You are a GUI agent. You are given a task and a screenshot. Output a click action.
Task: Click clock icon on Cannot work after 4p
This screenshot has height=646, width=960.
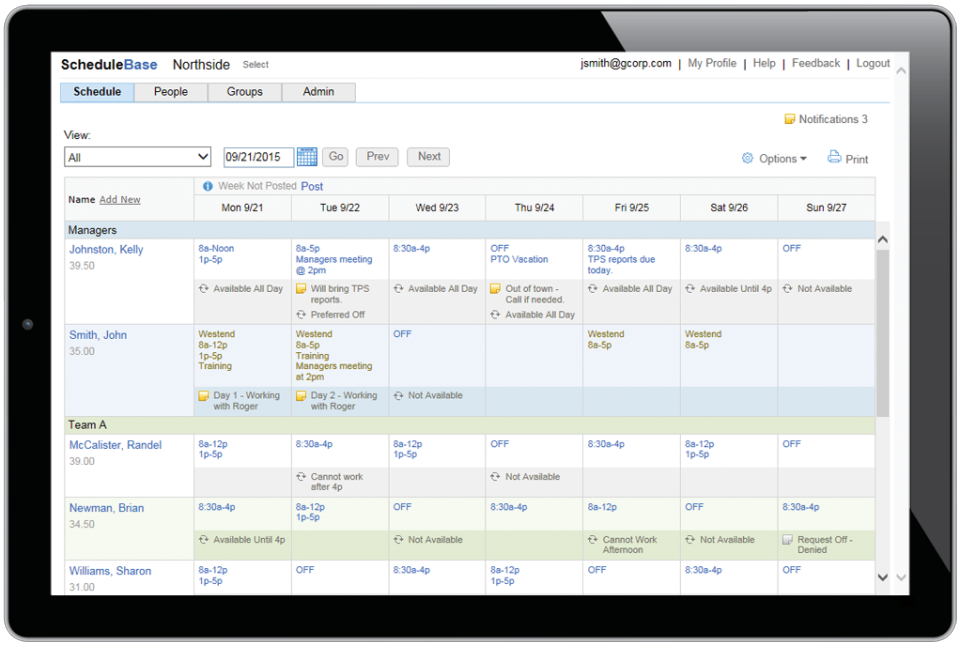coord(303,477)
